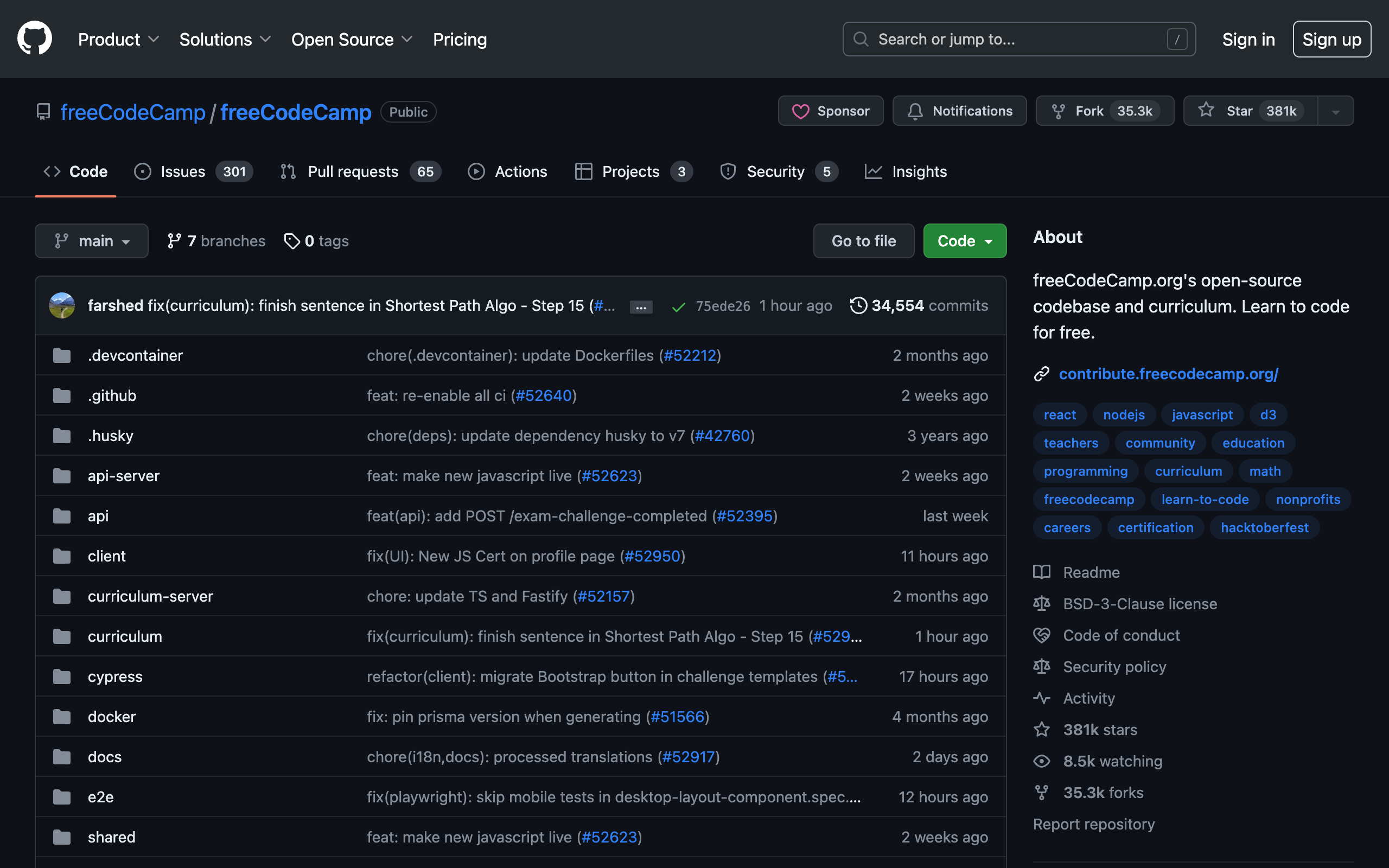This screenshot has height=868, width=1389.
Task: Click the Notifications bell icon
Action: 915,111
